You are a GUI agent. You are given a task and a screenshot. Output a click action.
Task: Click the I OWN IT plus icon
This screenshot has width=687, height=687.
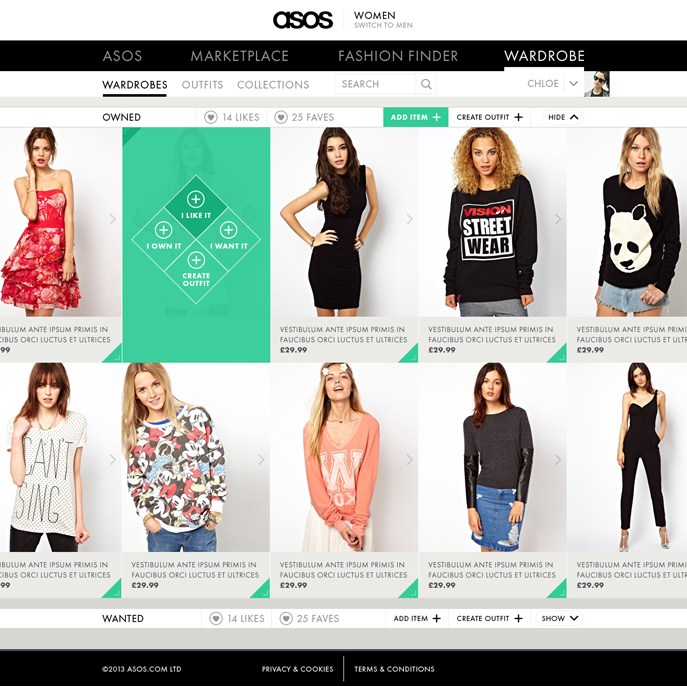coord(163,230)
